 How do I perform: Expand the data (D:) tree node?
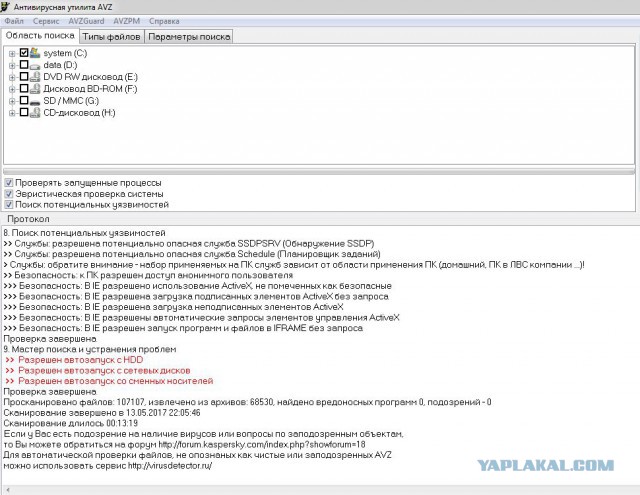12,65
